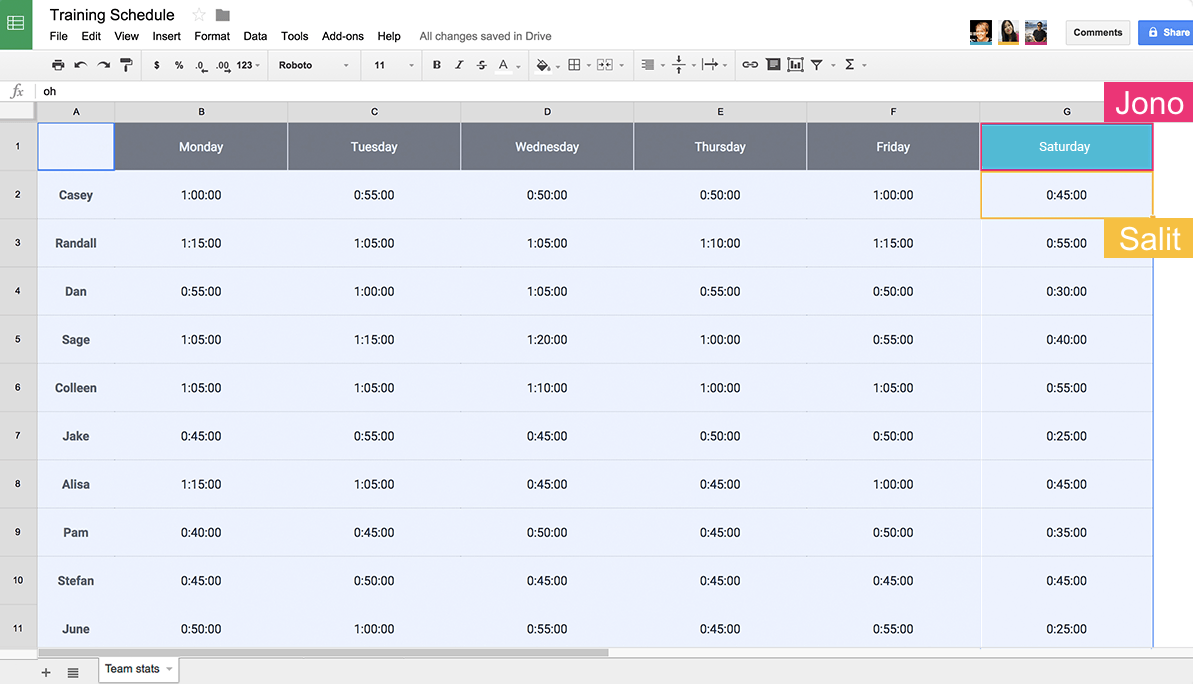
Task: Expand the 123 number format dropdown
Action: [249, 65]
